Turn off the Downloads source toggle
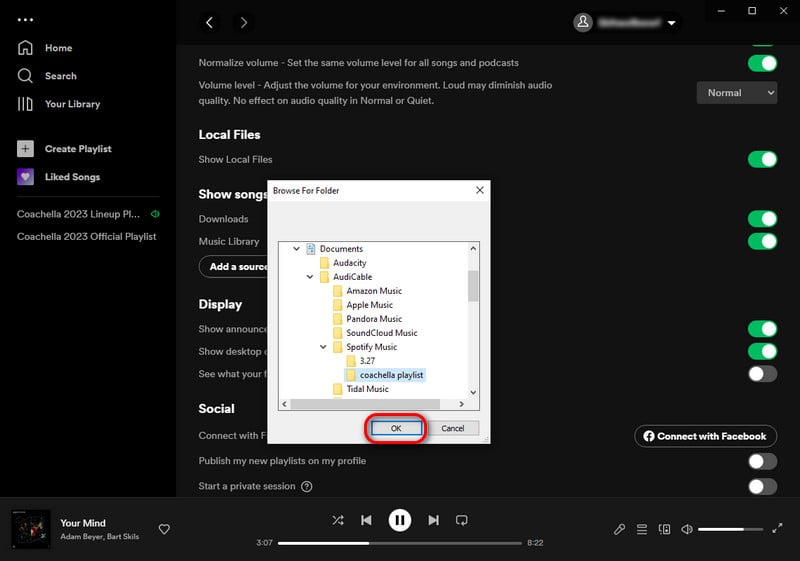The width and height of the screenshot is (800, 561). click(x=762, y=219)
